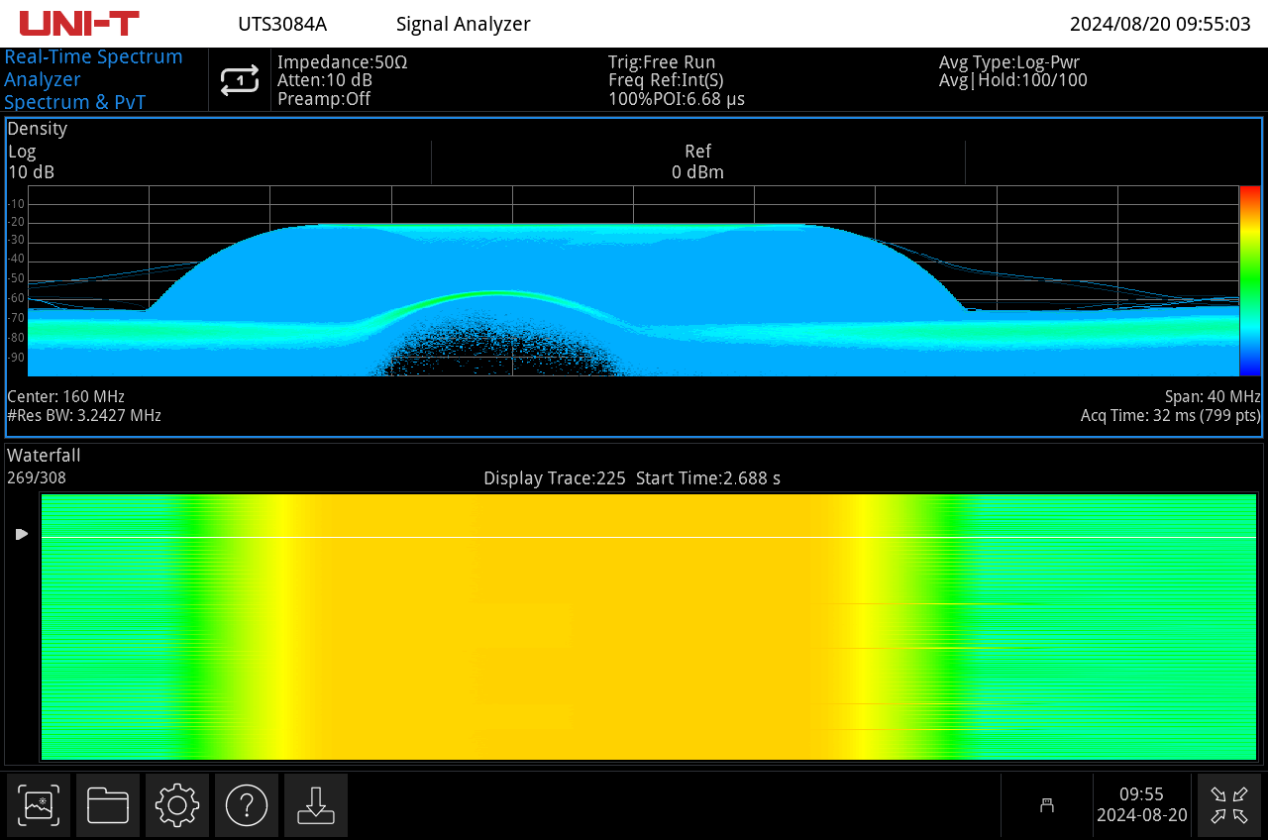
Task: Select the waterfall trace position arrow marker
Action: (22, 535)
